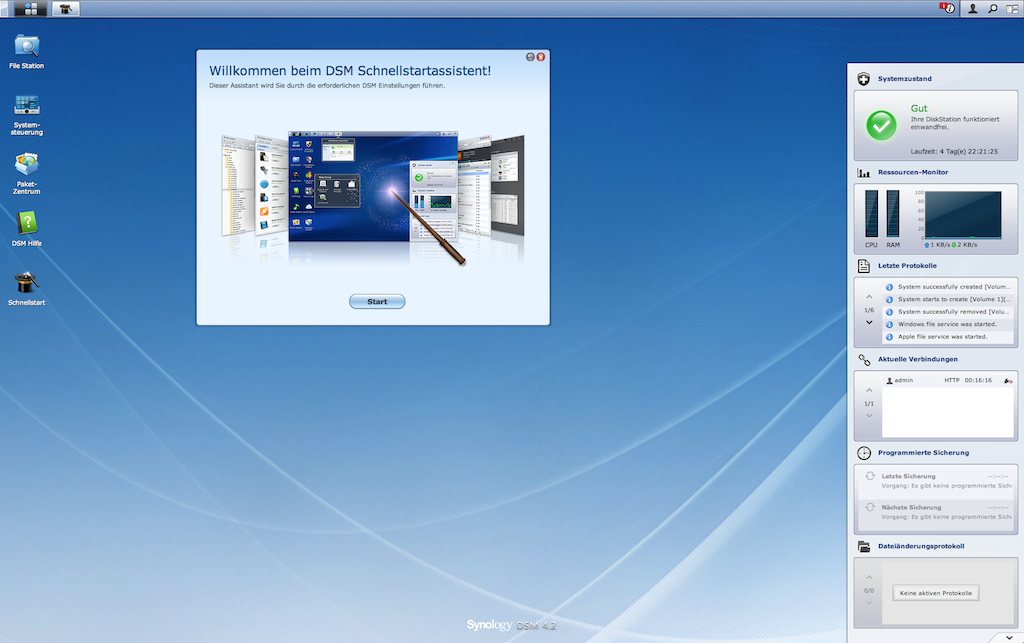Open the Systemzustand widget title

pos(904,79)
